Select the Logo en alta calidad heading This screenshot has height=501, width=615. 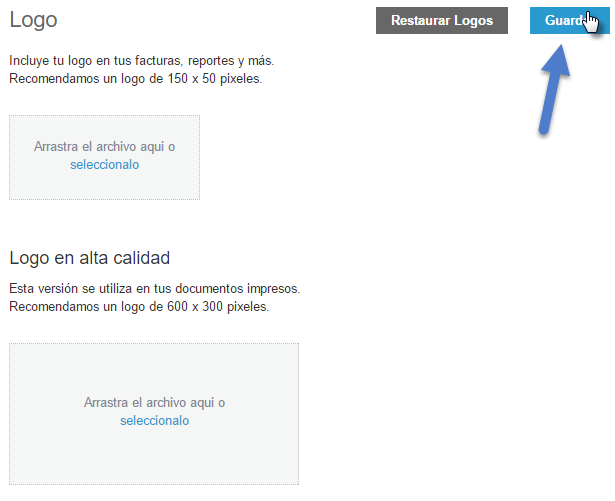pos(89,258)
